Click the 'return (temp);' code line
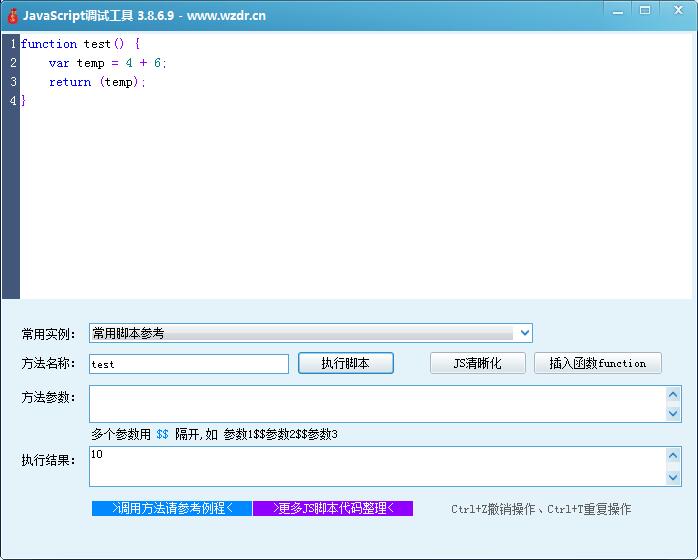The image size is (698, 560). pos(97,82)
